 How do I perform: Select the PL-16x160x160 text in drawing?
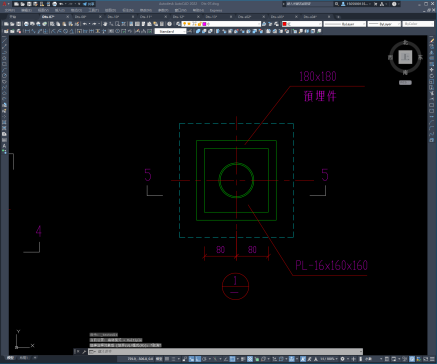coord(331,266)
